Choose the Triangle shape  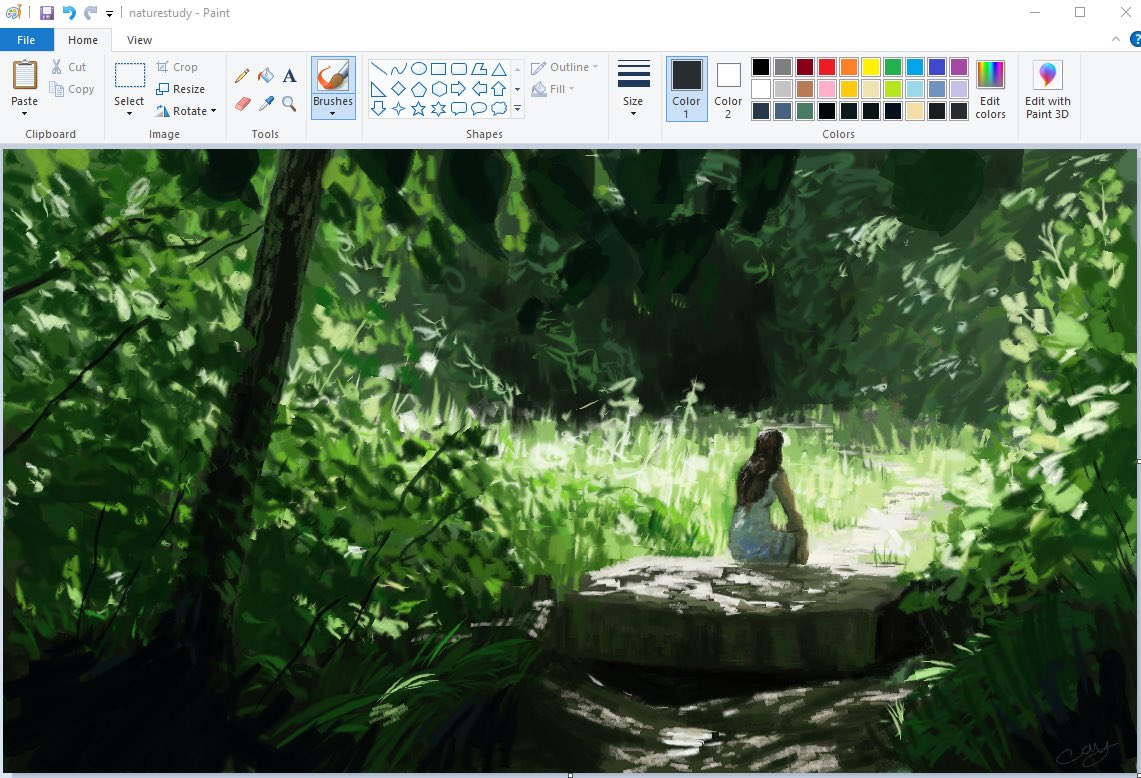(498, 69)
